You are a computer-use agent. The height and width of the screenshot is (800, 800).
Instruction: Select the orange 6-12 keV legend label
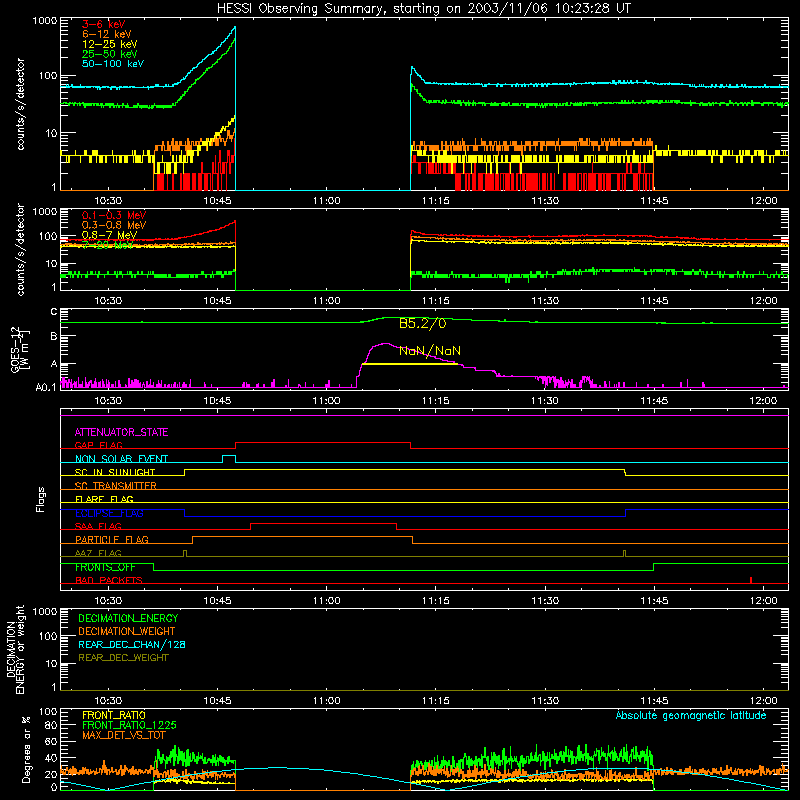click(x=106, y=34)
